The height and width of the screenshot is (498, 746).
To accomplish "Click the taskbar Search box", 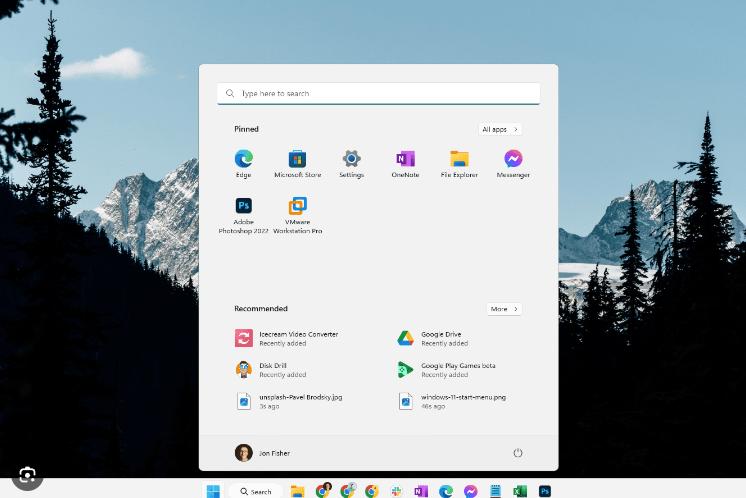I will coord(255,491).
